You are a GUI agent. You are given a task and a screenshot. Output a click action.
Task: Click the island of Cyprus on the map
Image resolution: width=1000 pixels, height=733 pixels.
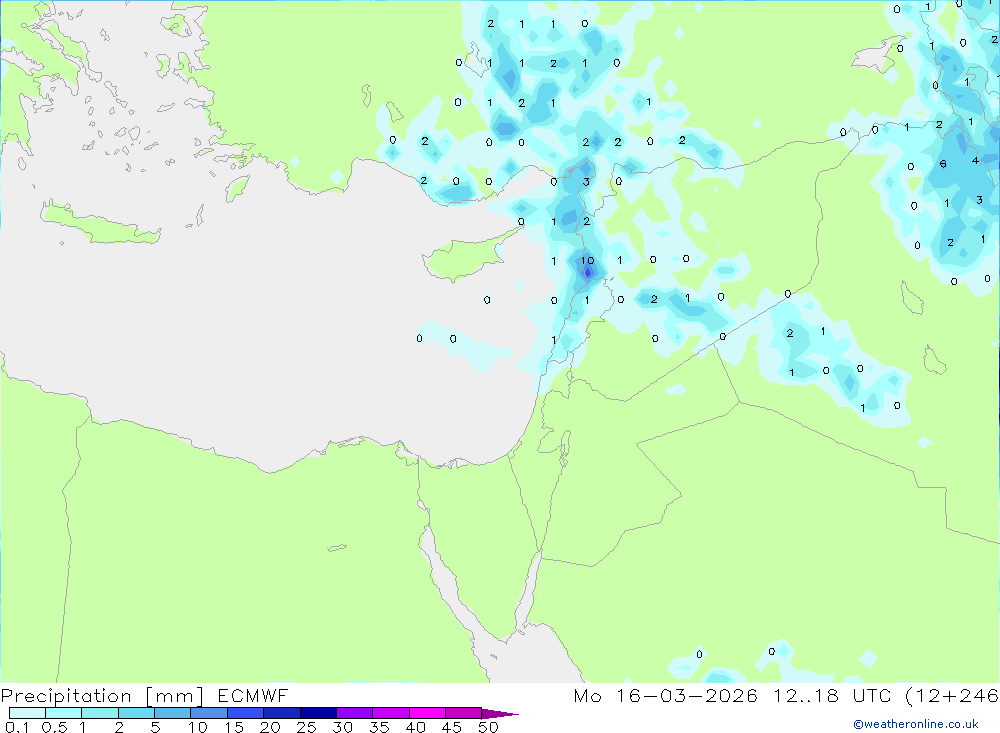[462, 258]
